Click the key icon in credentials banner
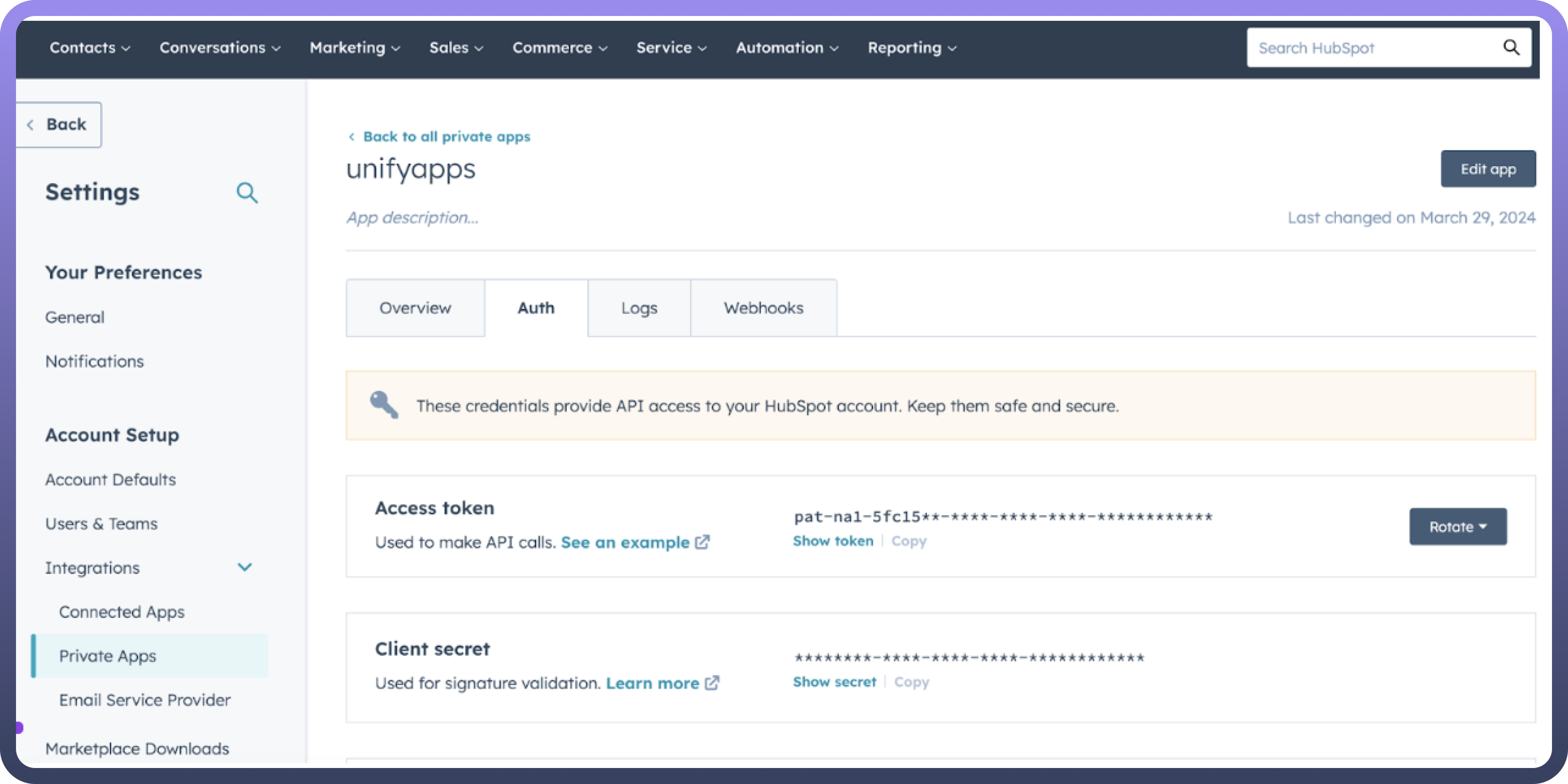Viewport: 1568px width, 784px height. click(384, 405)
